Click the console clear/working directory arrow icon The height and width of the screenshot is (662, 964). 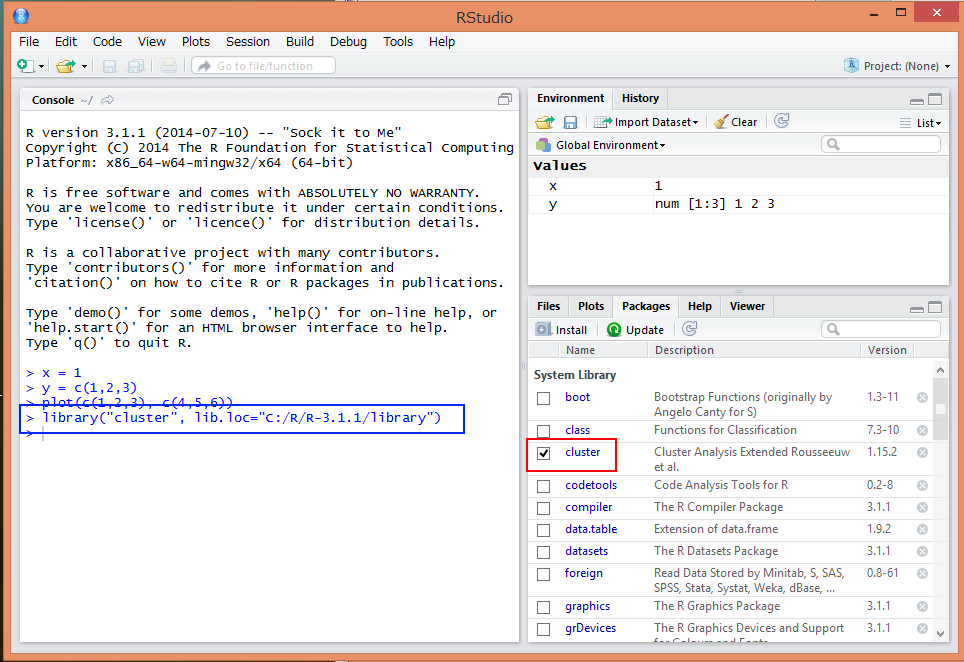tap(108, 100)
